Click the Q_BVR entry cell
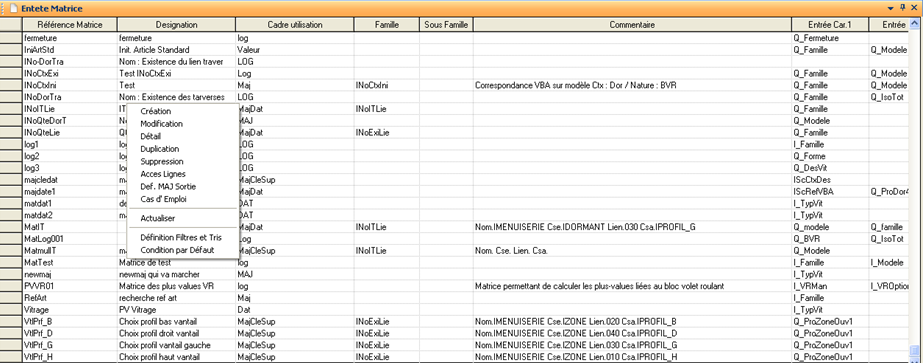The width and height of the screenshot is (923, 363). [830, 239]
